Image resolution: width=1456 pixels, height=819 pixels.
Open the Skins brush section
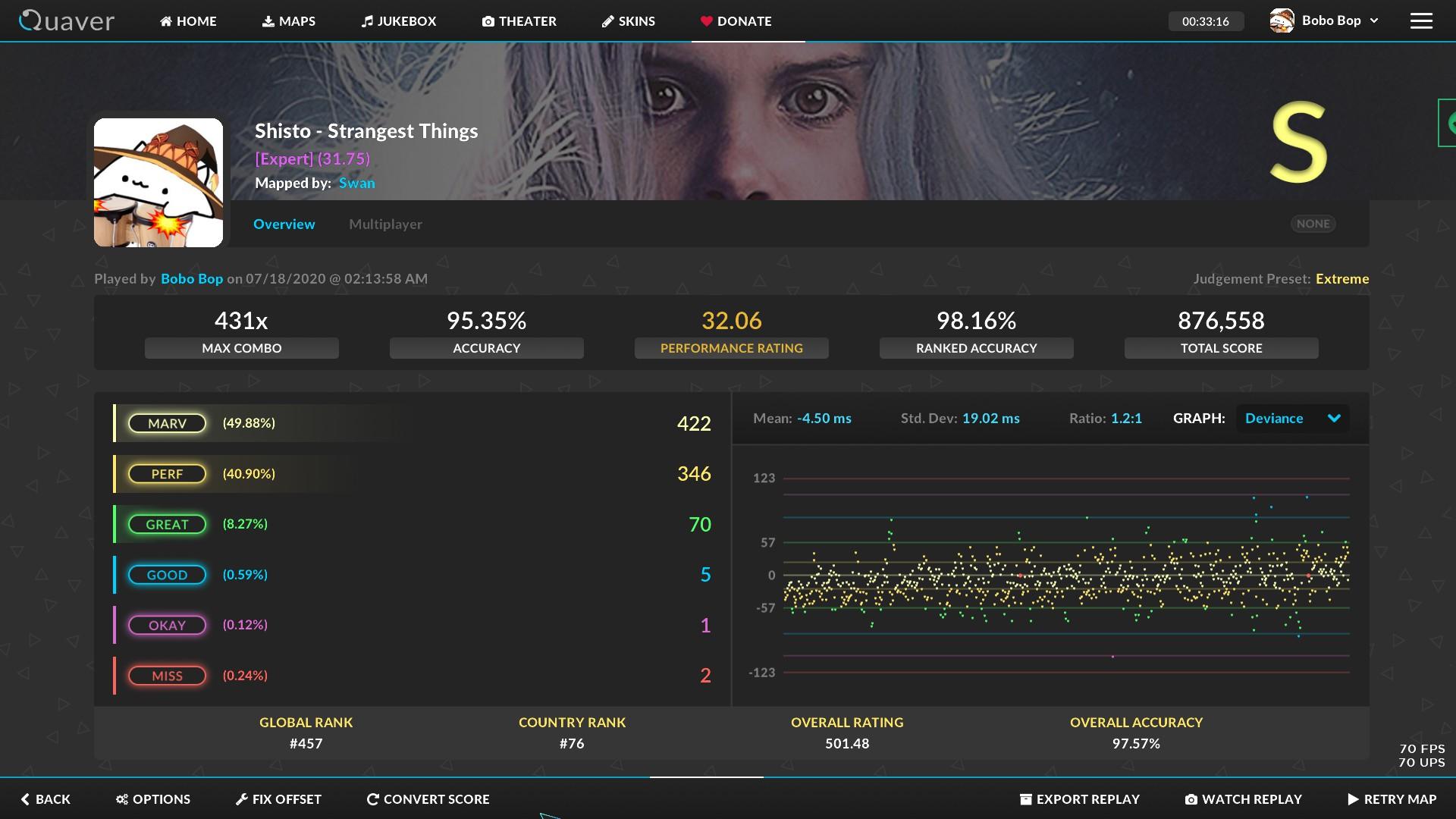pos(628,21)
